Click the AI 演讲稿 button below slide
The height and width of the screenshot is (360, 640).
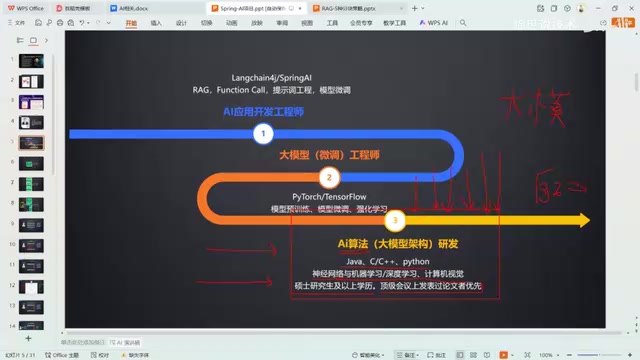(x=124, y=342)
